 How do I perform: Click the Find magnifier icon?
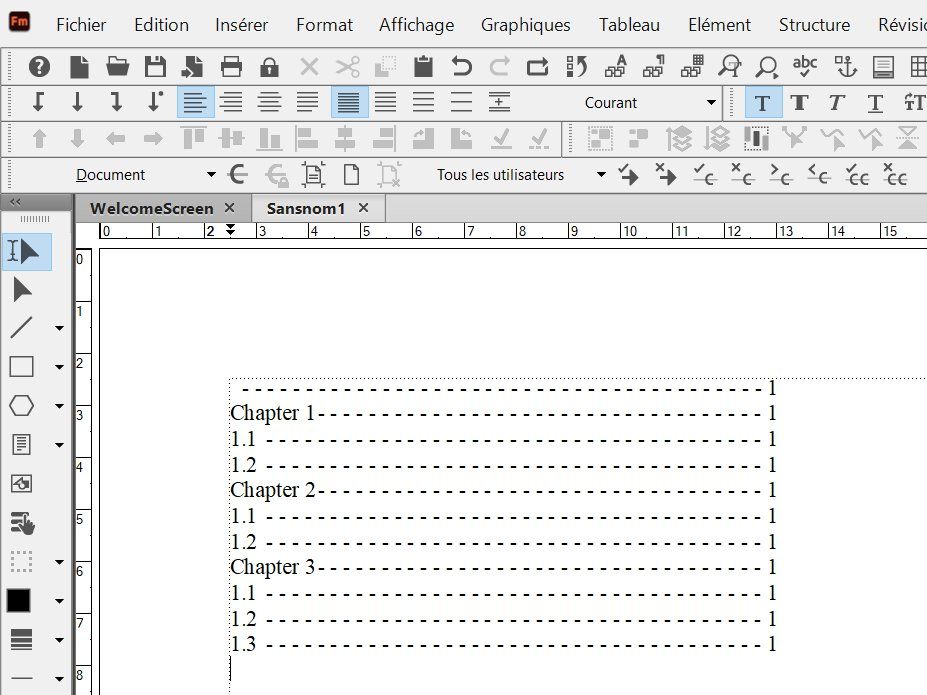[x=767, y=67]
